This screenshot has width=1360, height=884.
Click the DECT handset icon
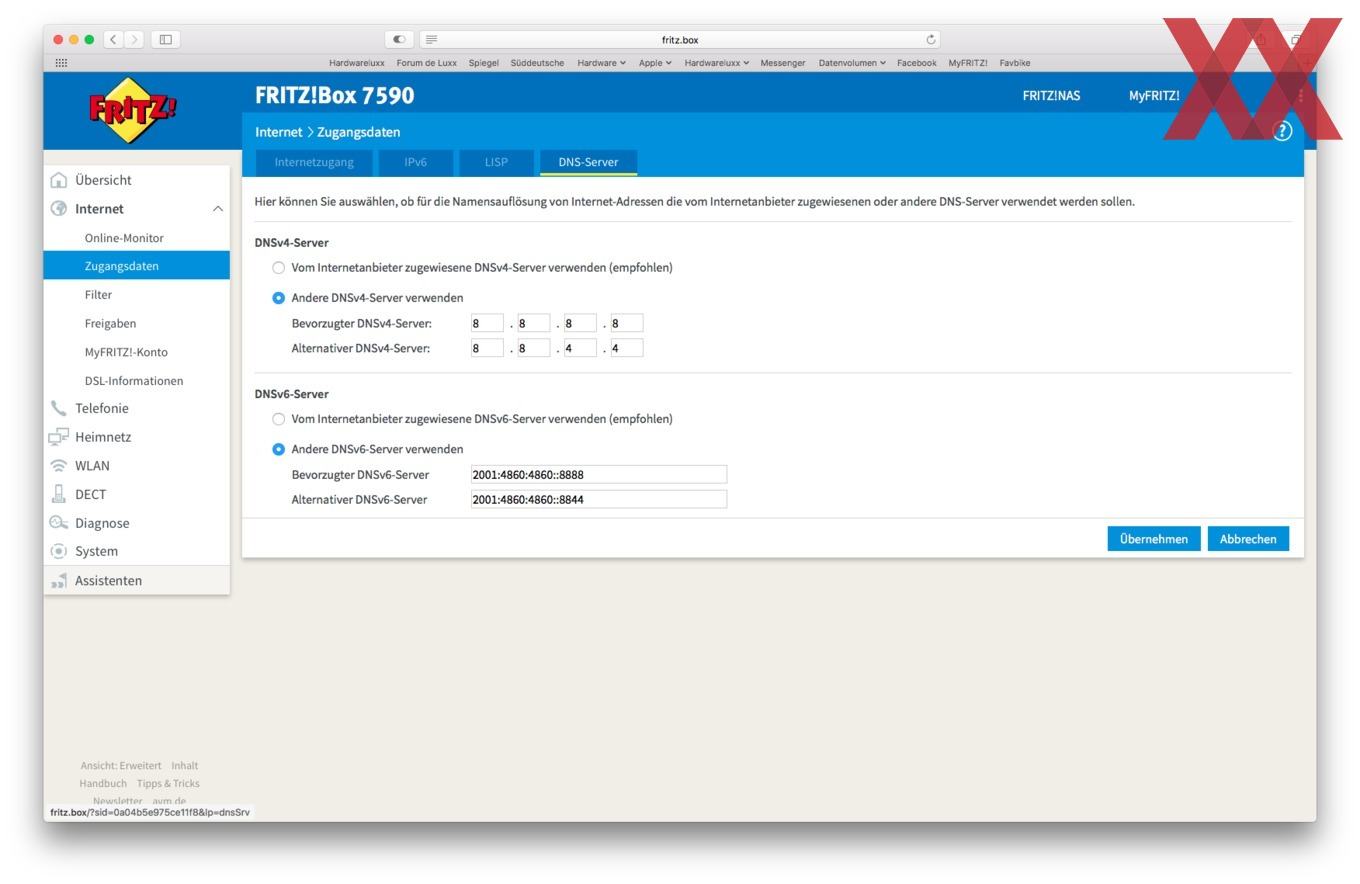pyautogui.click(x=59, y=494)
